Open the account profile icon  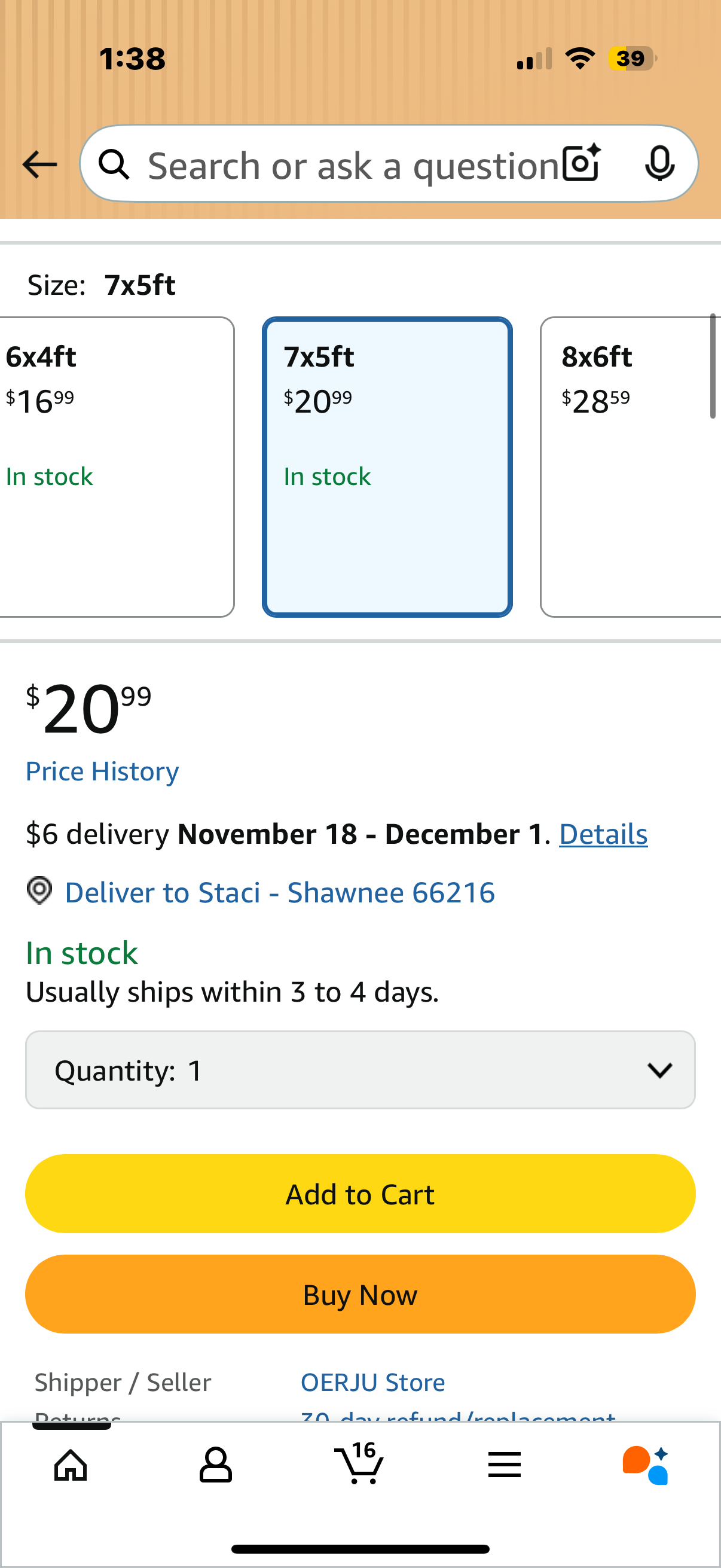click(x=215, y=1465)
